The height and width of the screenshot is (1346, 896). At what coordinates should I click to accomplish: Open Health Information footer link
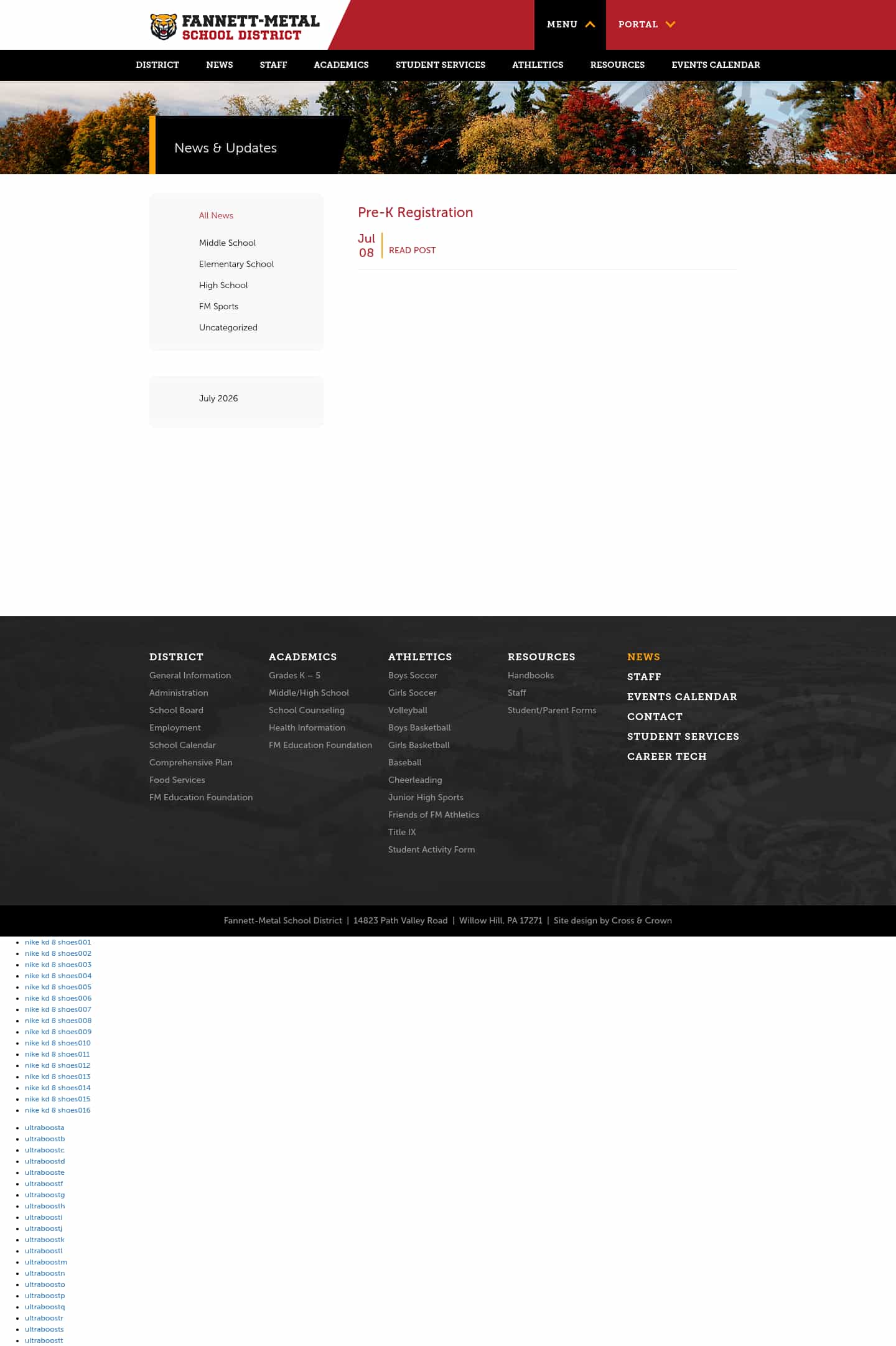click(x=307, y=727)
